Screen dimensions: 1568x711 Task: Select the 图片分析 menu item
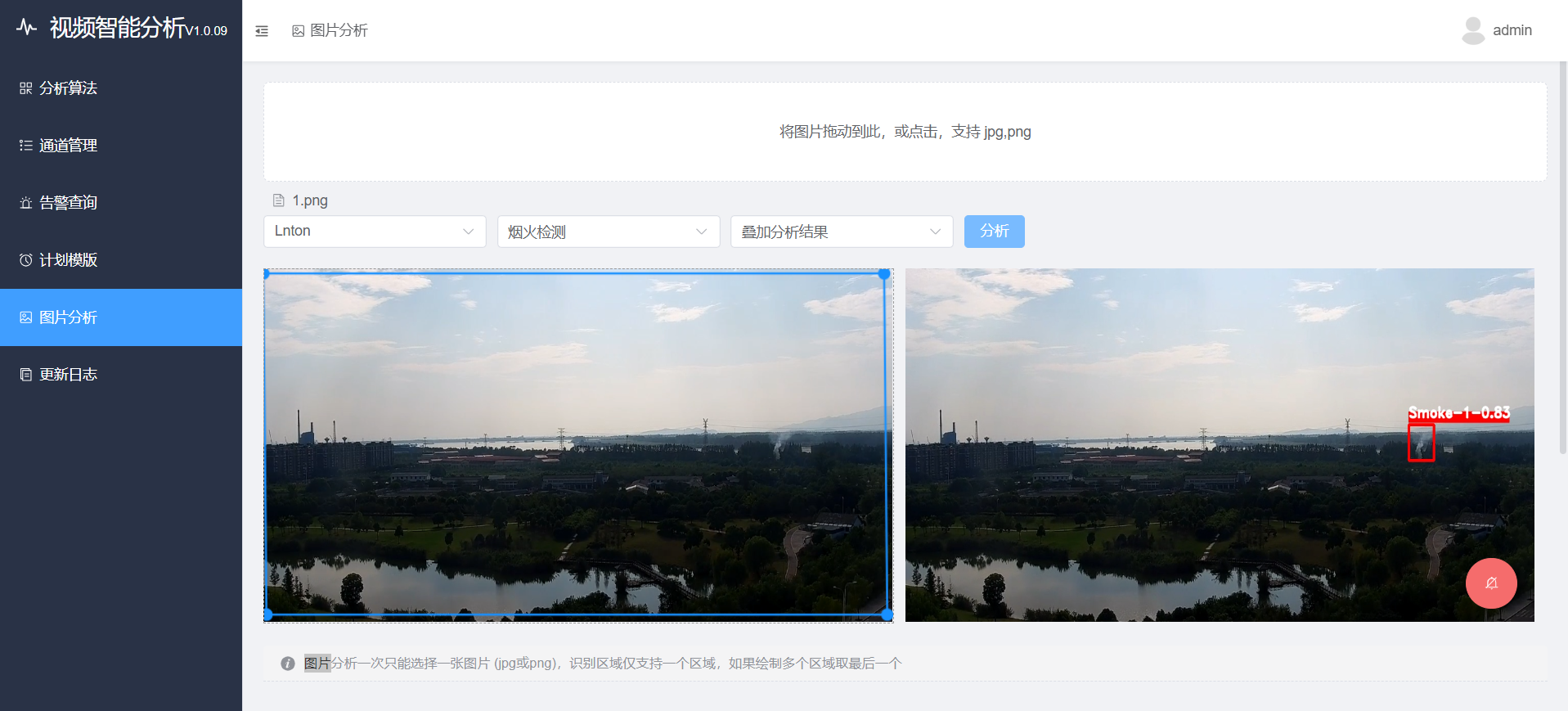tap(121, 317)
